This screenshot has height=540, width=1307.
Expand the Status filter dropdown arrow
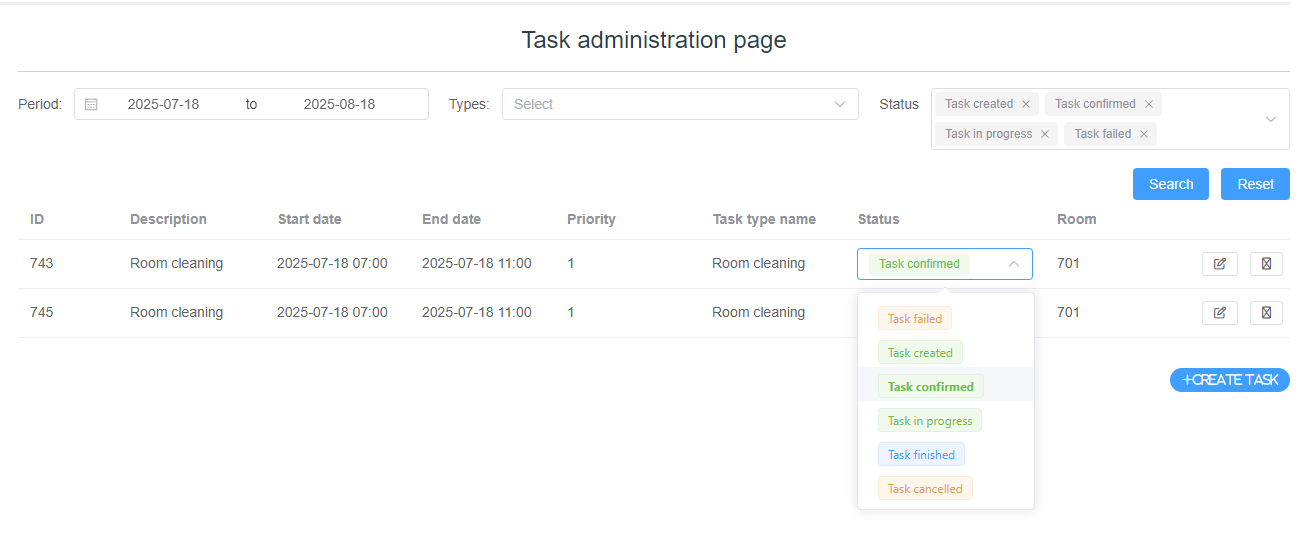1271,119
